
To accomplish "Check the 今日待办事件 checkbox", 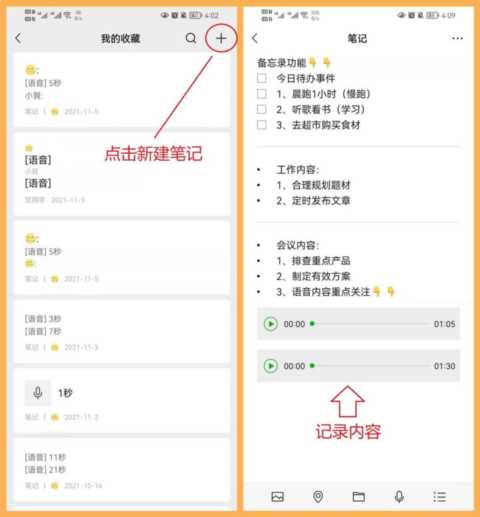I will coord(262,78).
